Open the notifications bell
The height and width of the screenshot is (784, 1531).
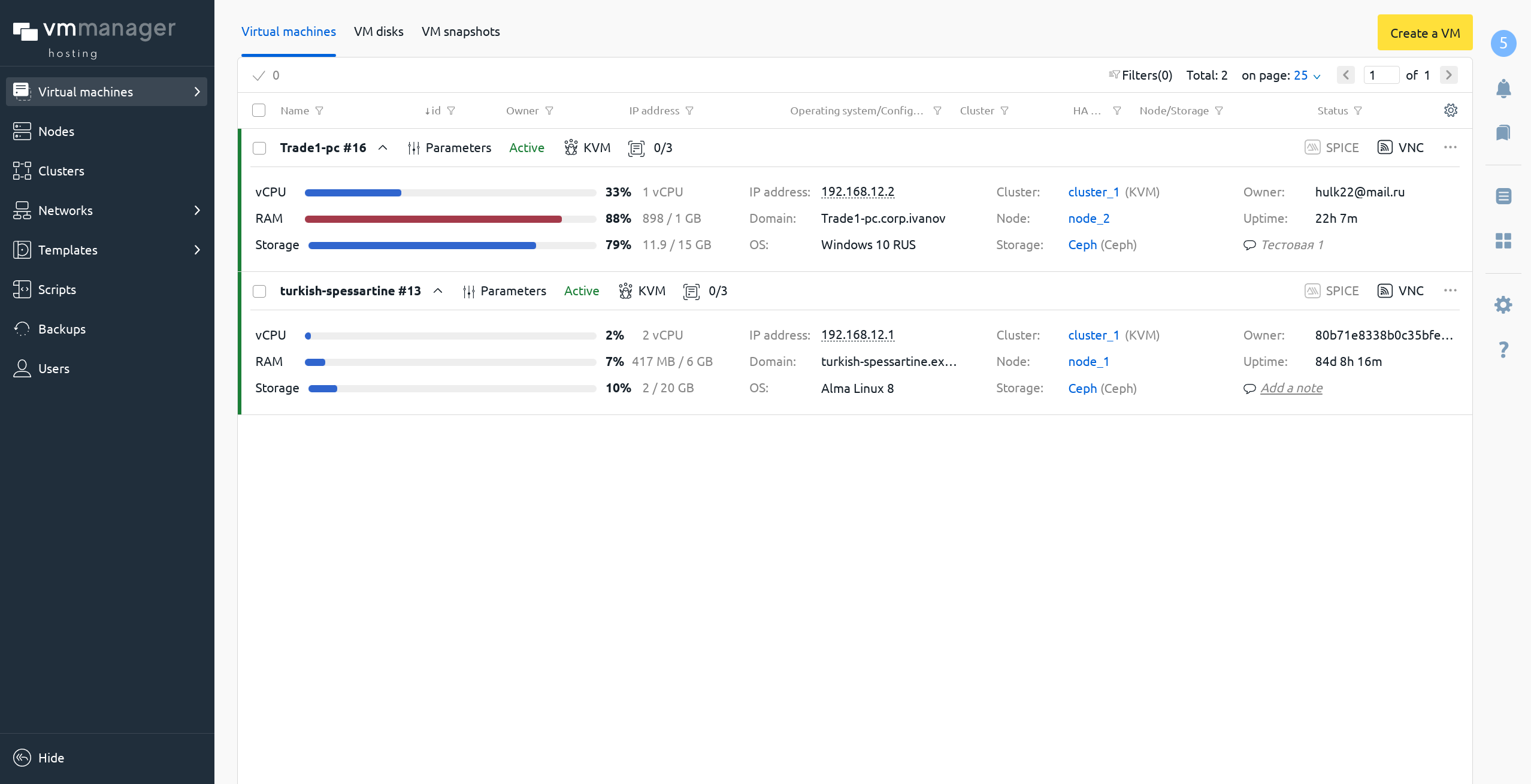1503,88
